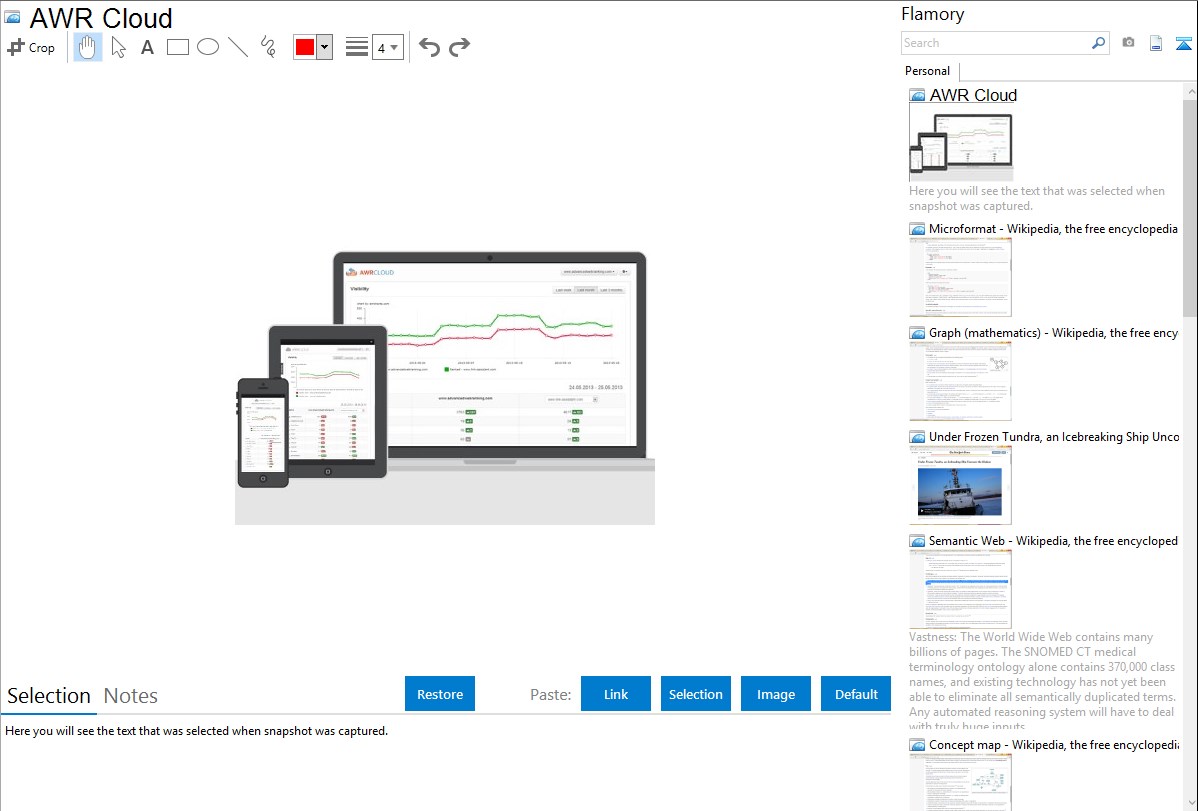Viewport: 1198px width, 811px height.
Task: Paste as Selection
Action: click(x=696, y=694)
